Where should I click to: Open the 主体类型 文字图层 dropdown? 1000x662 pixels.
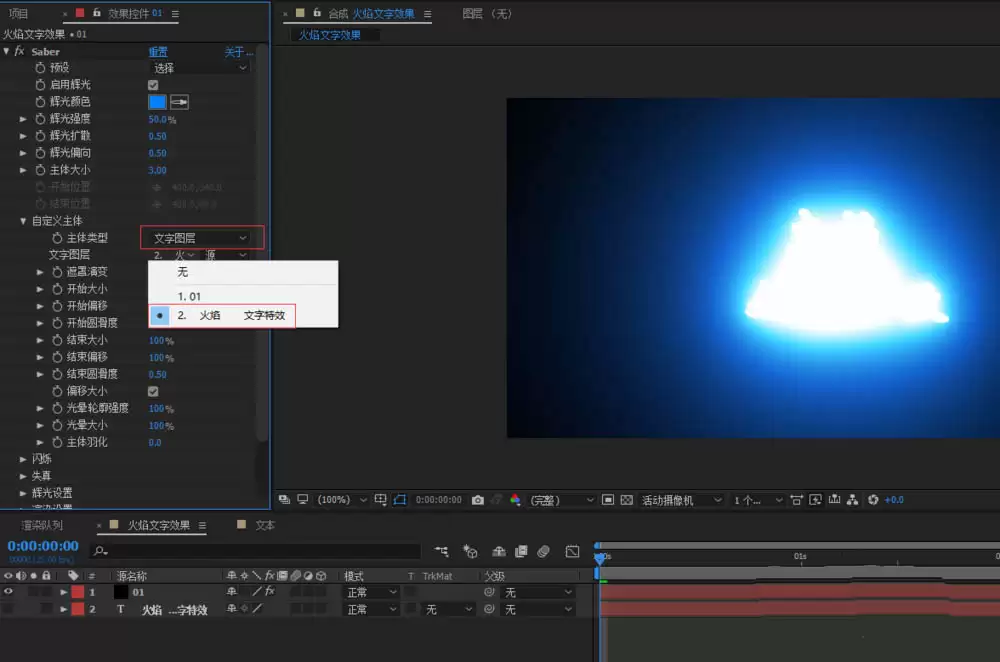(x=200, y=238)
